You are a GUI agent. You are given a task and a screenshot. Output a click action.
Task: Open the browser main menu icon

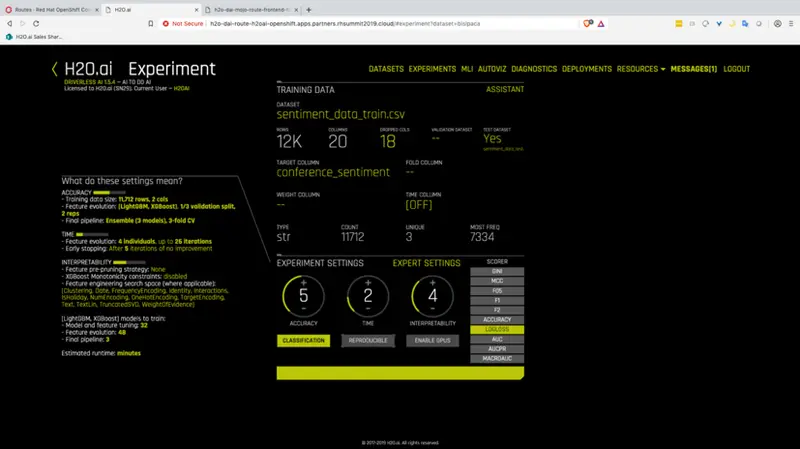click(791, 23)
